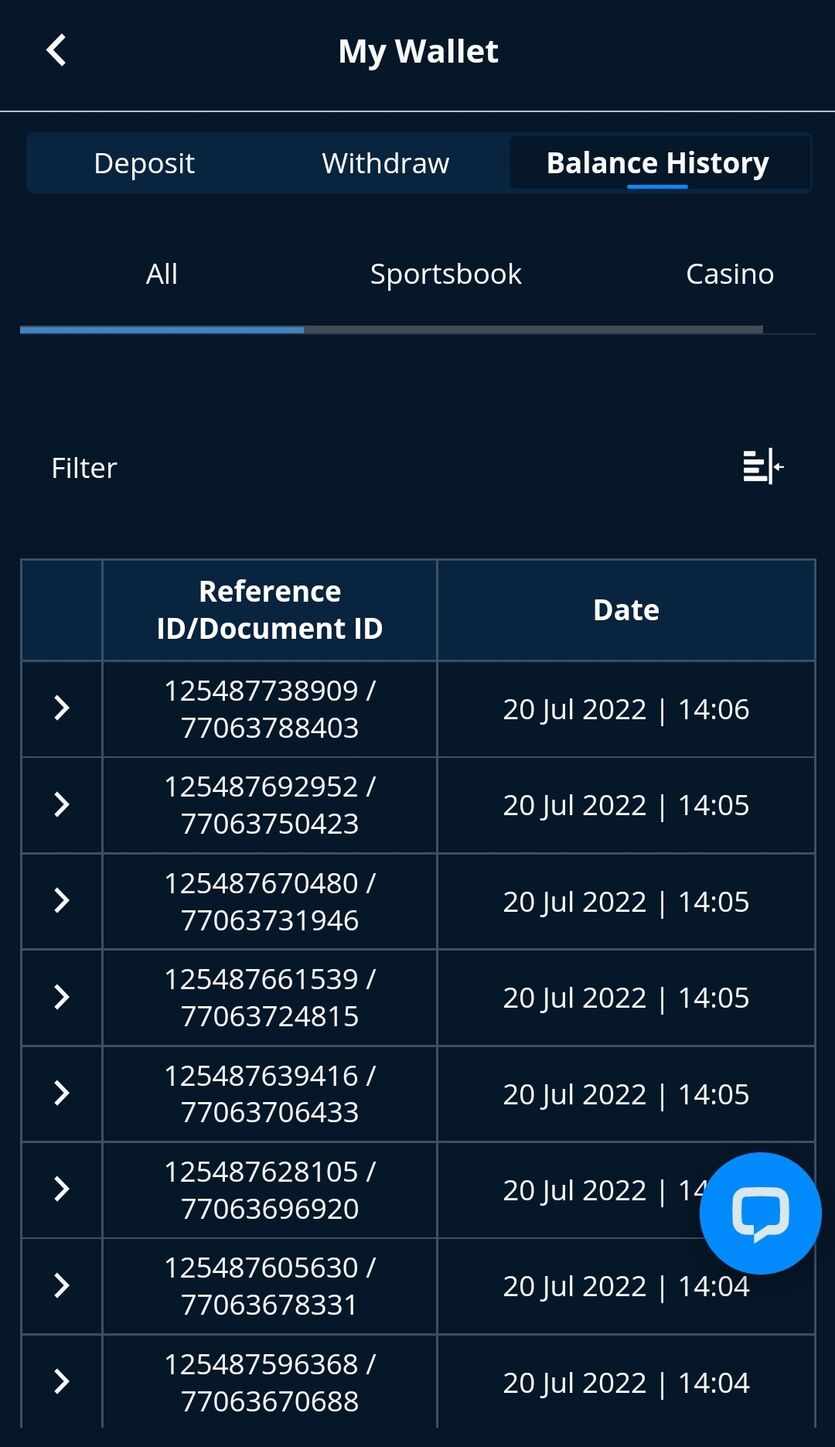Select the All category tab
The image size is (835, 1447).
162,274
